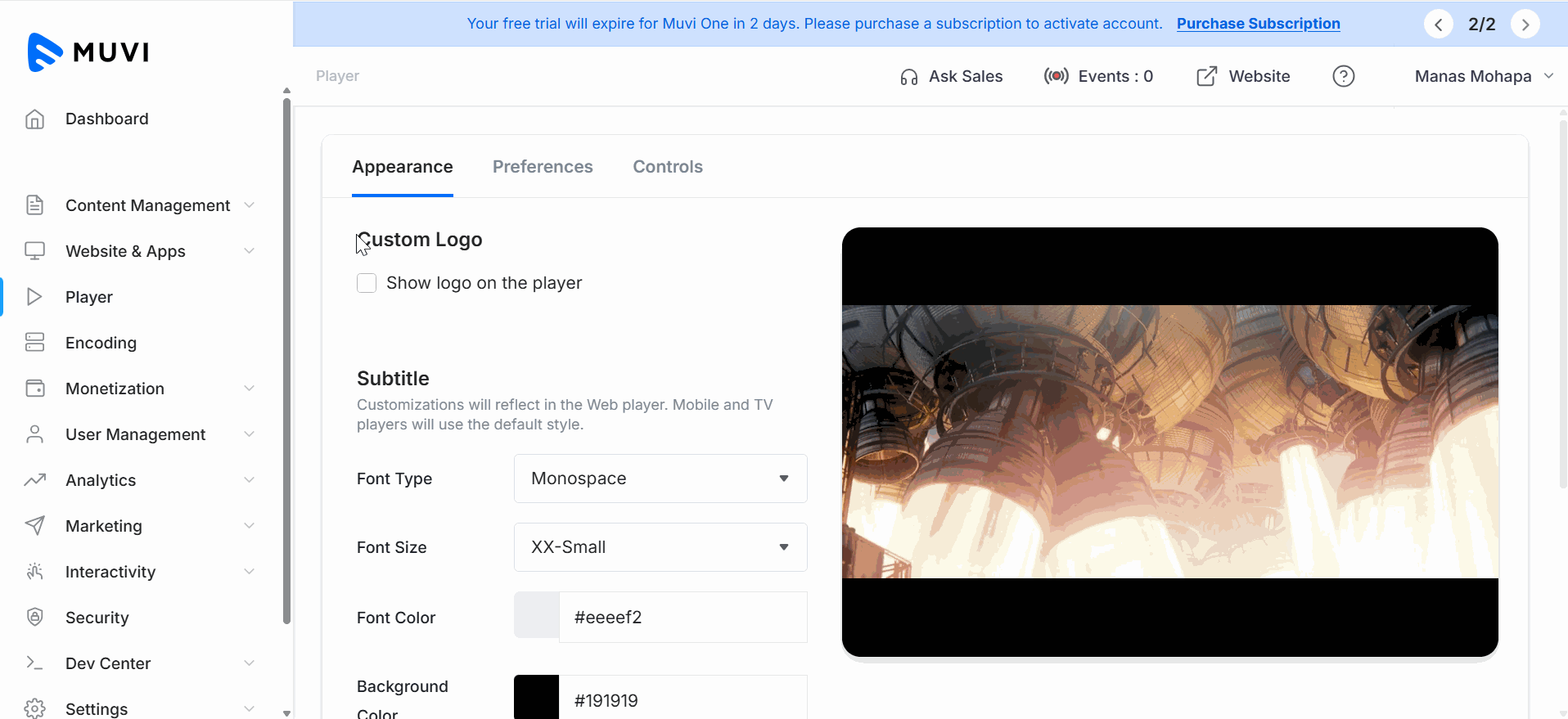Viewport: 1568px width, 719px height.
Task: Click Player menu label
Action: (x=89, y=297)
